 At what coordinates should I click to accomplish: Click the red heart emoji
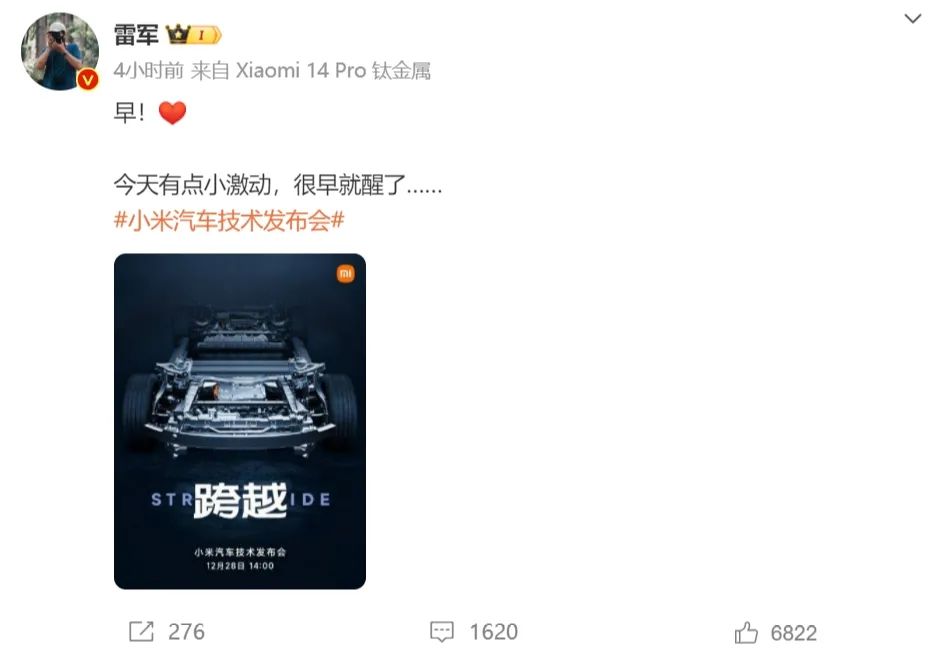(173, 113)
